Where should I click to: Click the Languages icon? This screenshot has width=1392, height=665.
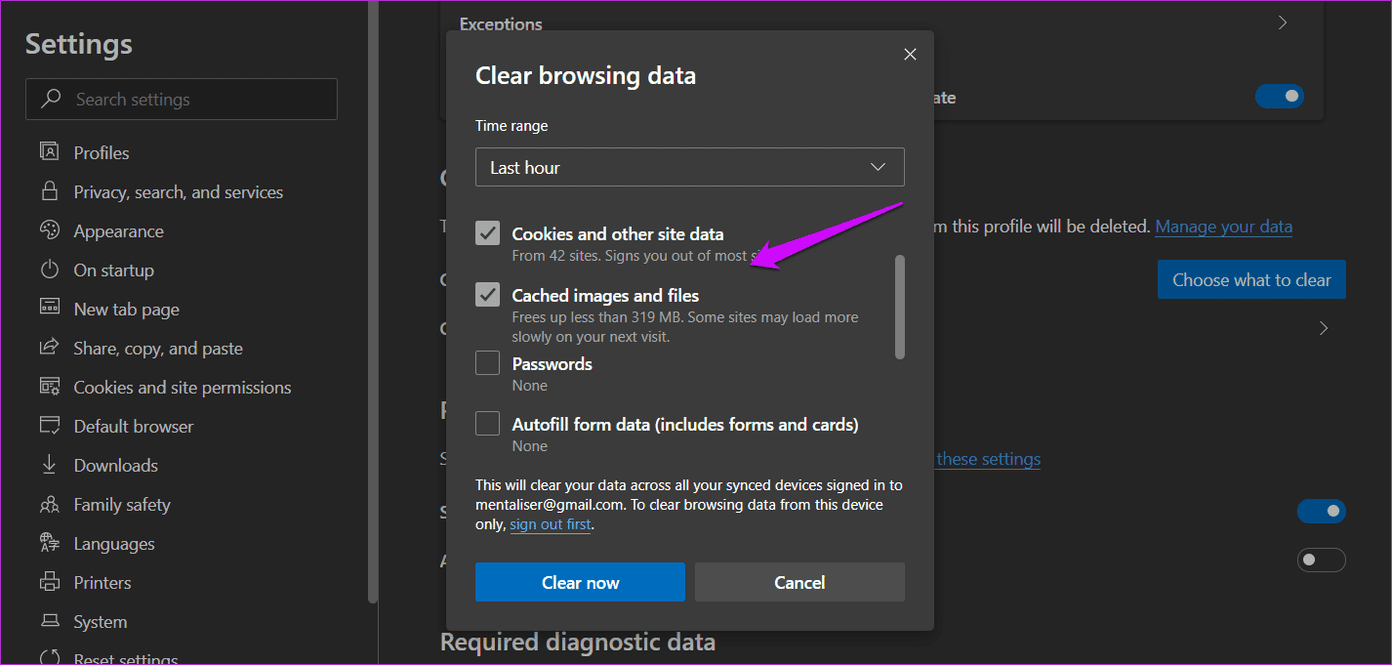[x=49, y=543]
